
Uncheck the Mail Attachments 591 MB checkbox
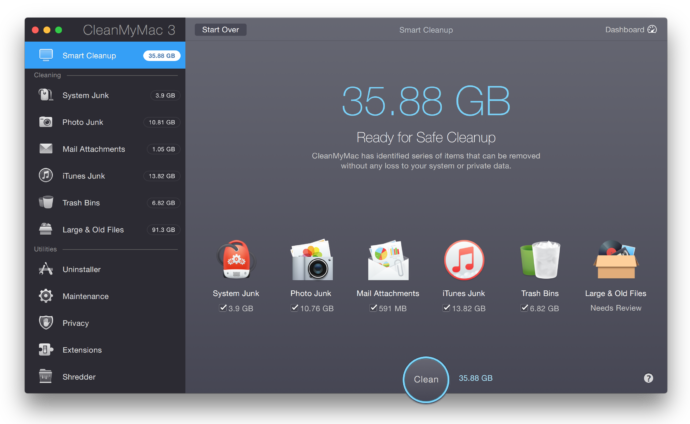pos(374,308)
